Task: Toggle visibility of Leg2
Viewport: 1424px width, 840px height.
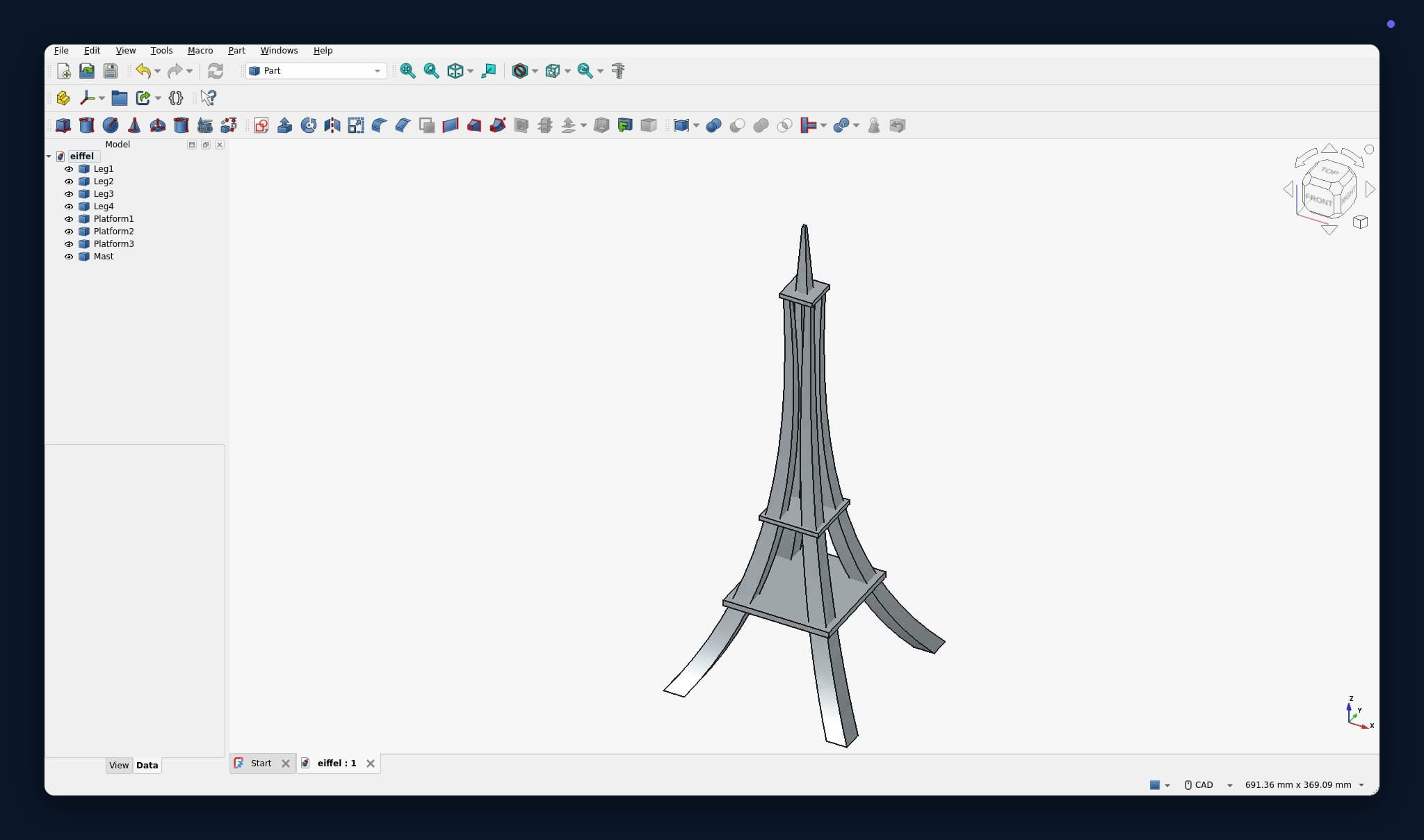Action: click(x=69, y=181)
